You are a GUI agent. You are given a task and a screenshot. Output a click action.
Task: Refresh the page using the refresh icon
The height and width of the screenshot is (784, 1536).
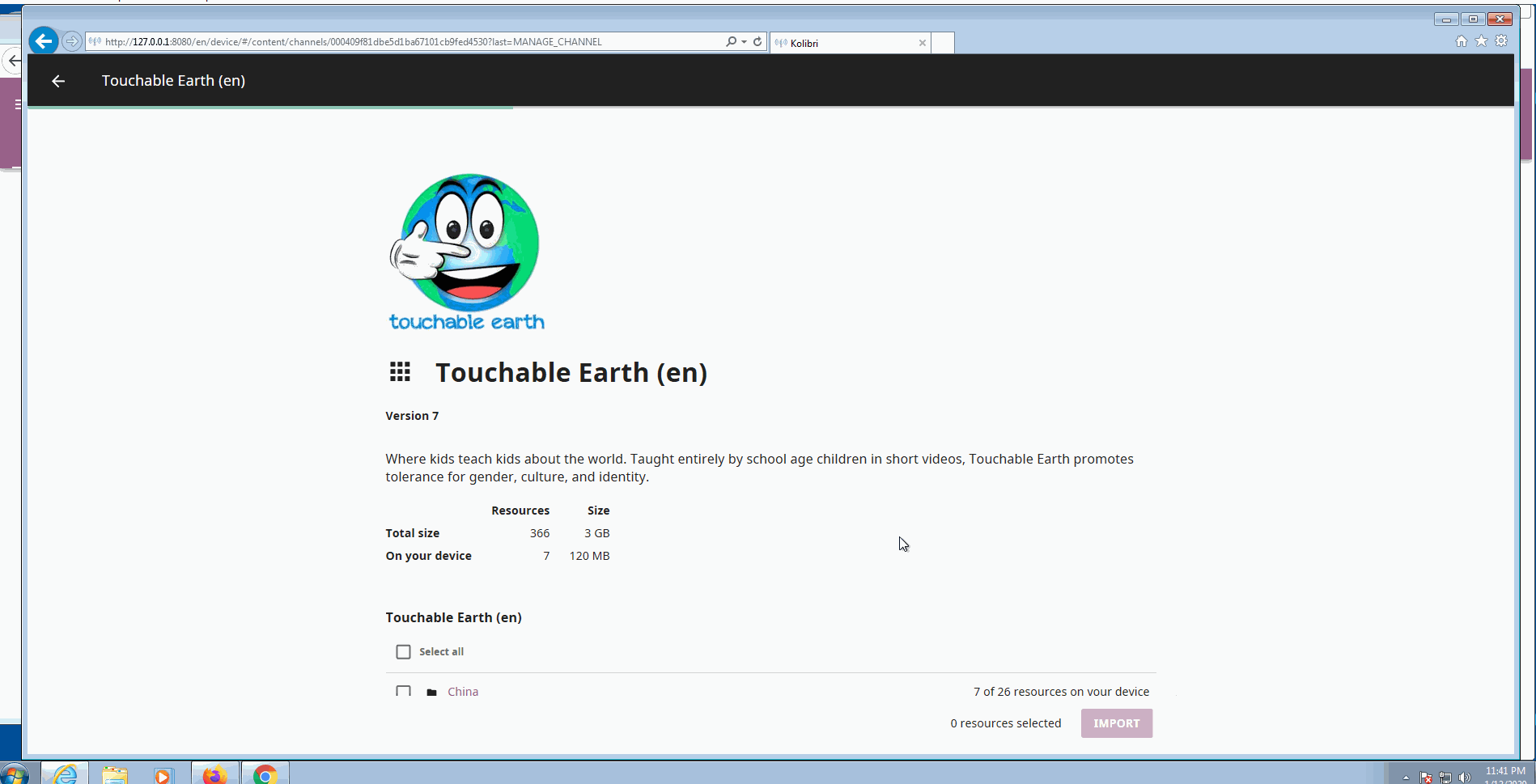(x=757, y=40)
